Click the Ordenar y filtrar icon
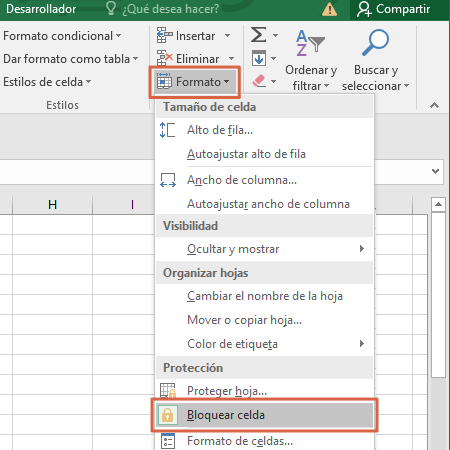Image resolution: width=450 pixels, height=450 pixels. pos(310,43)
